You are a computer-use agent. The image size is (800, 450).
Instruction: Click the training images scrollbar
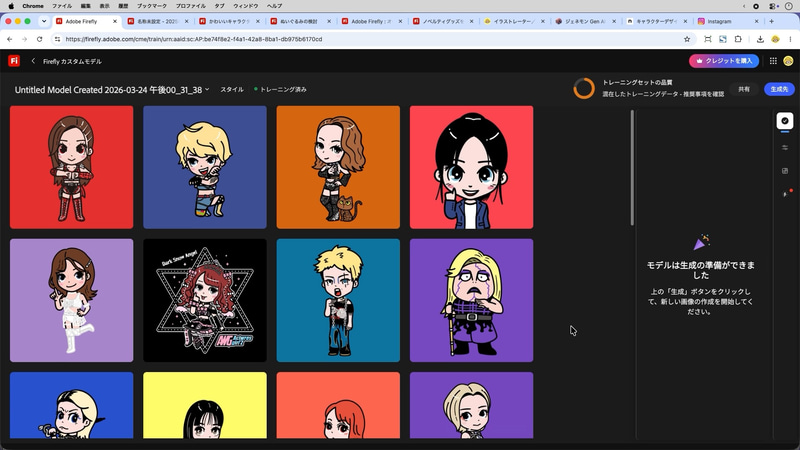pyautogui.click(x=632, y=167)
